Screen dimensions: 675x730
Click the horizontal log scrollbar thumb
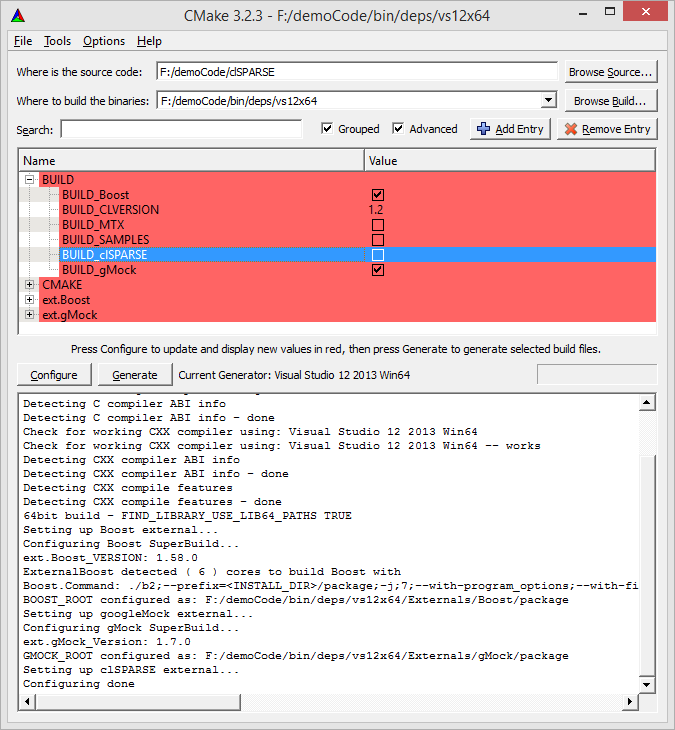[138, 702]
